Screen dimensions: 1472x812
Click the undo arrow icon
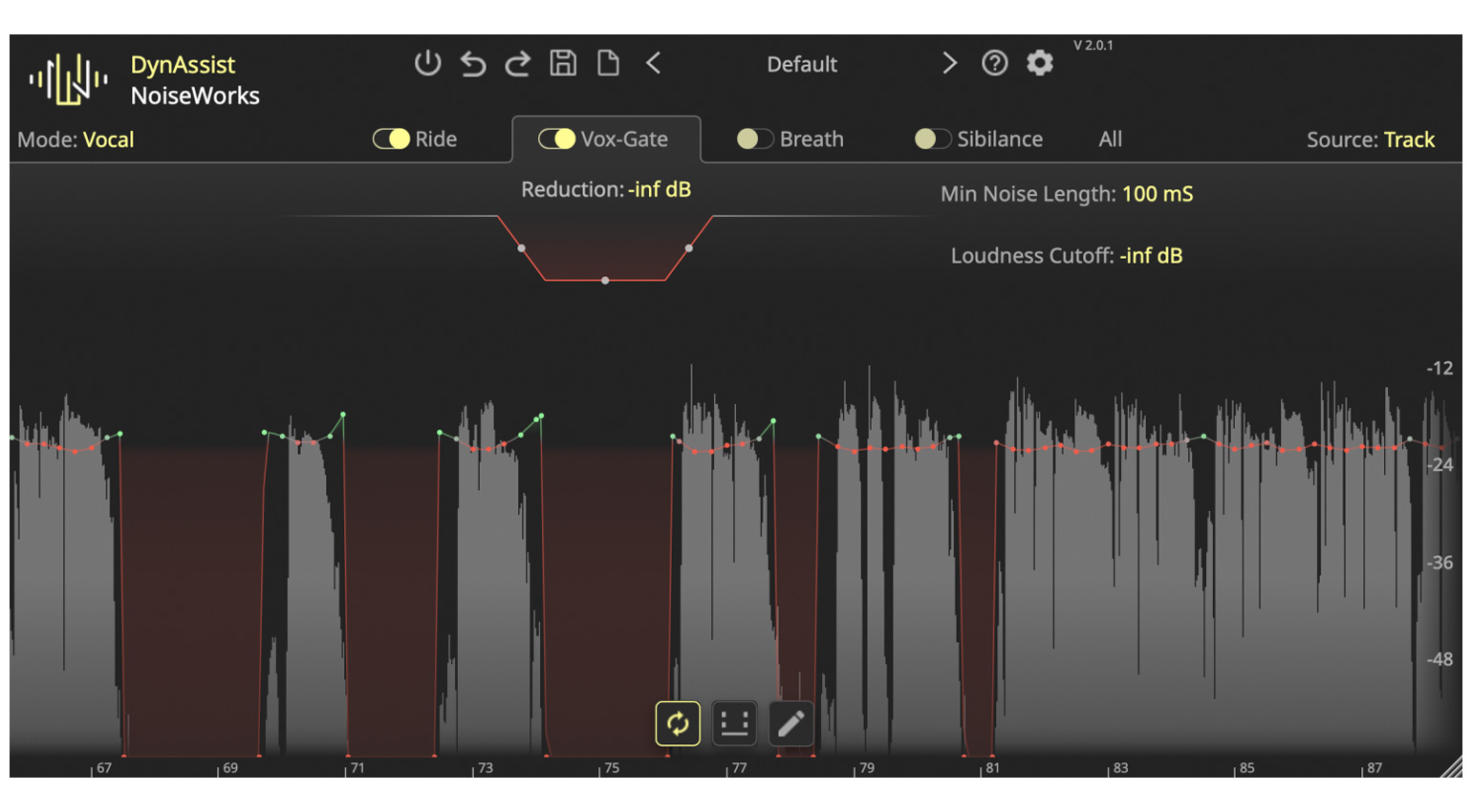[x=473, y=64]
